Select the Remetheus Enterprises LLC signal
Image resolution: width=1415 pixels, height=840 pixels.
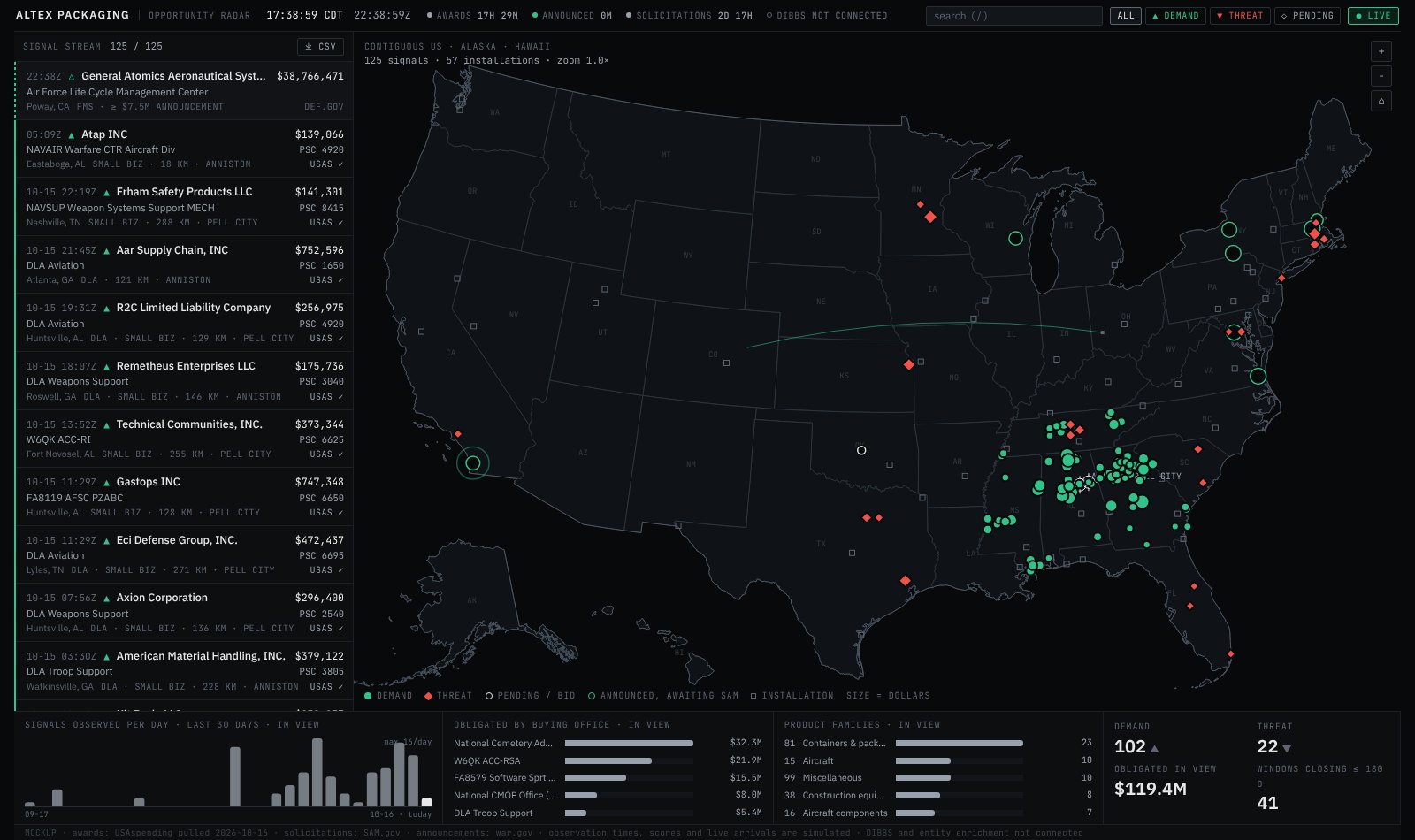click(184, 380)
